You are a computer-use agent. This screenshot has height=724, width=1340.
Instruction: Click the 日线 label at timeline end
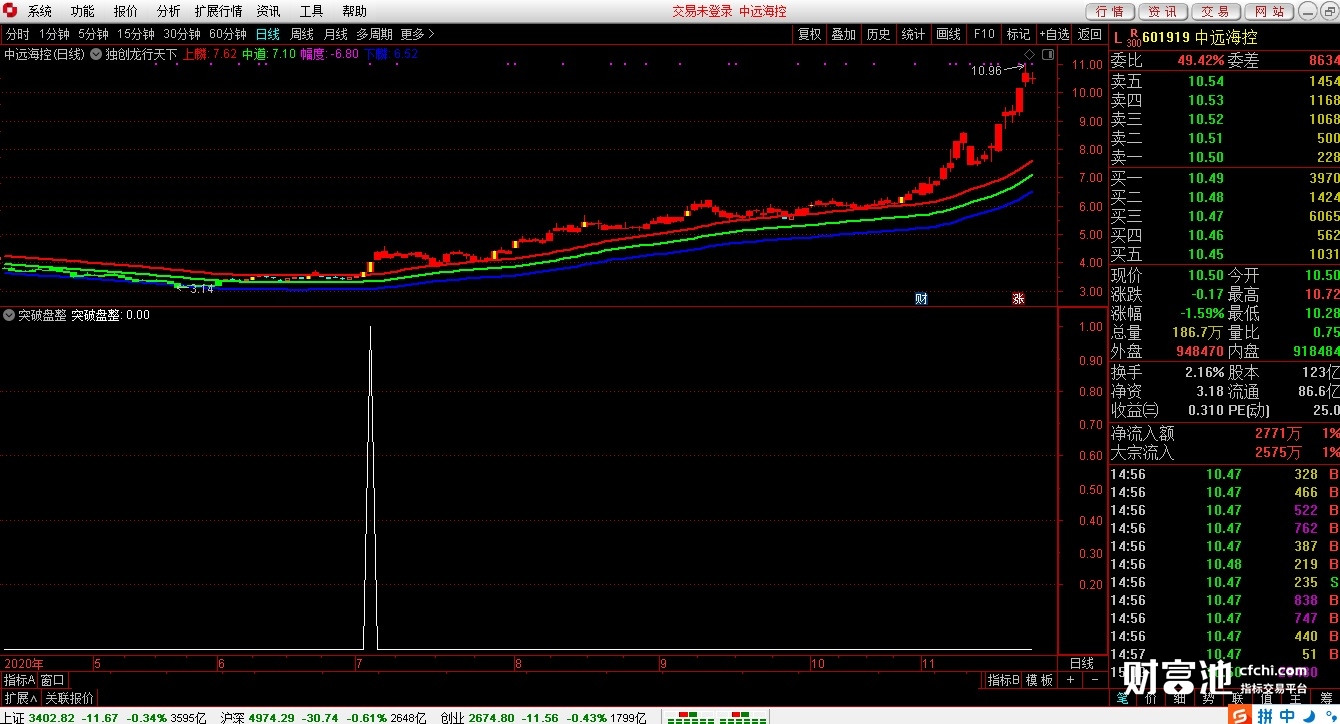(1082, 663)
